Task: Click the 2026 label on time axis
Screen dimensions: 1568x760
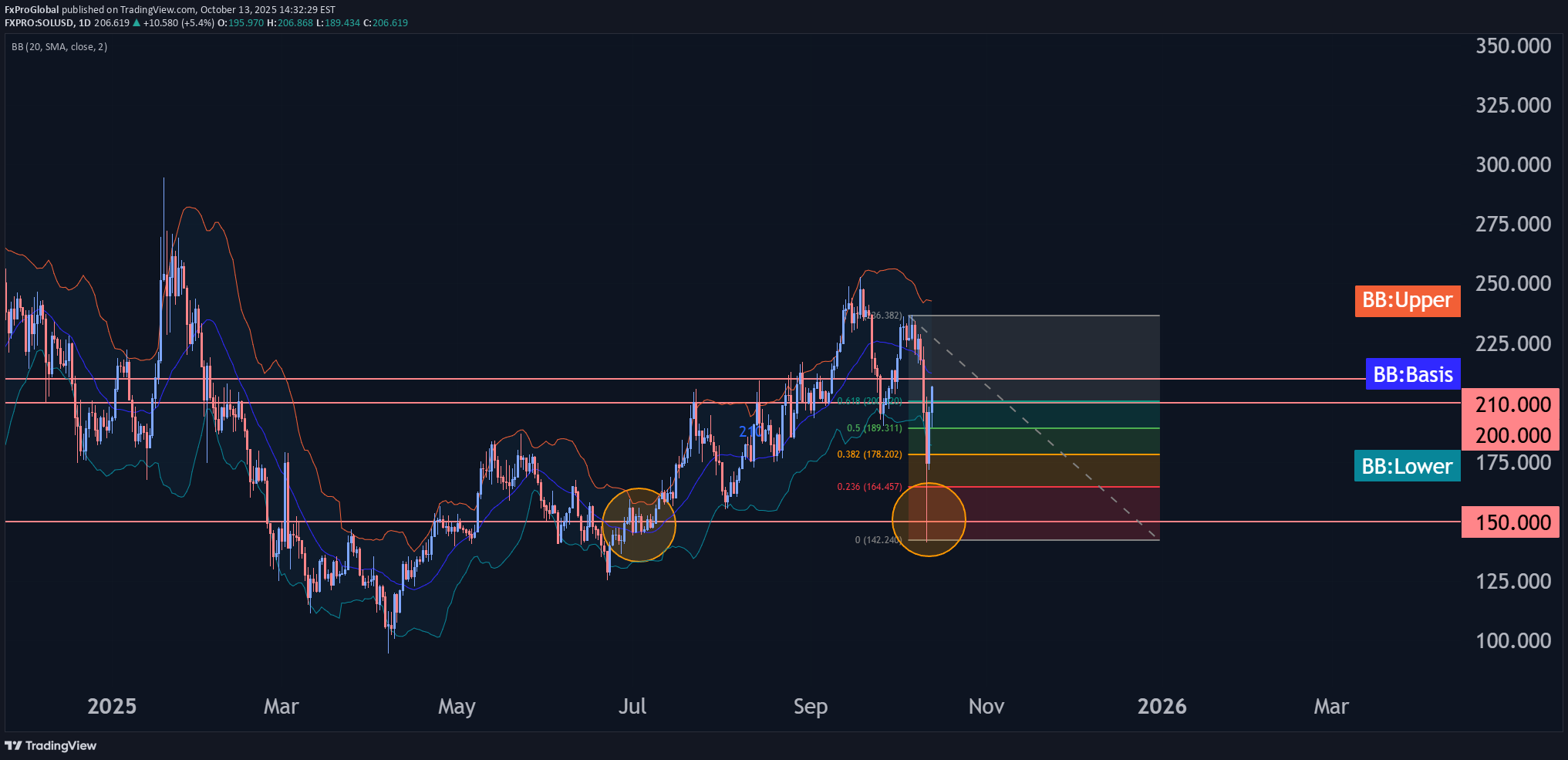Action: (1162, 706)
